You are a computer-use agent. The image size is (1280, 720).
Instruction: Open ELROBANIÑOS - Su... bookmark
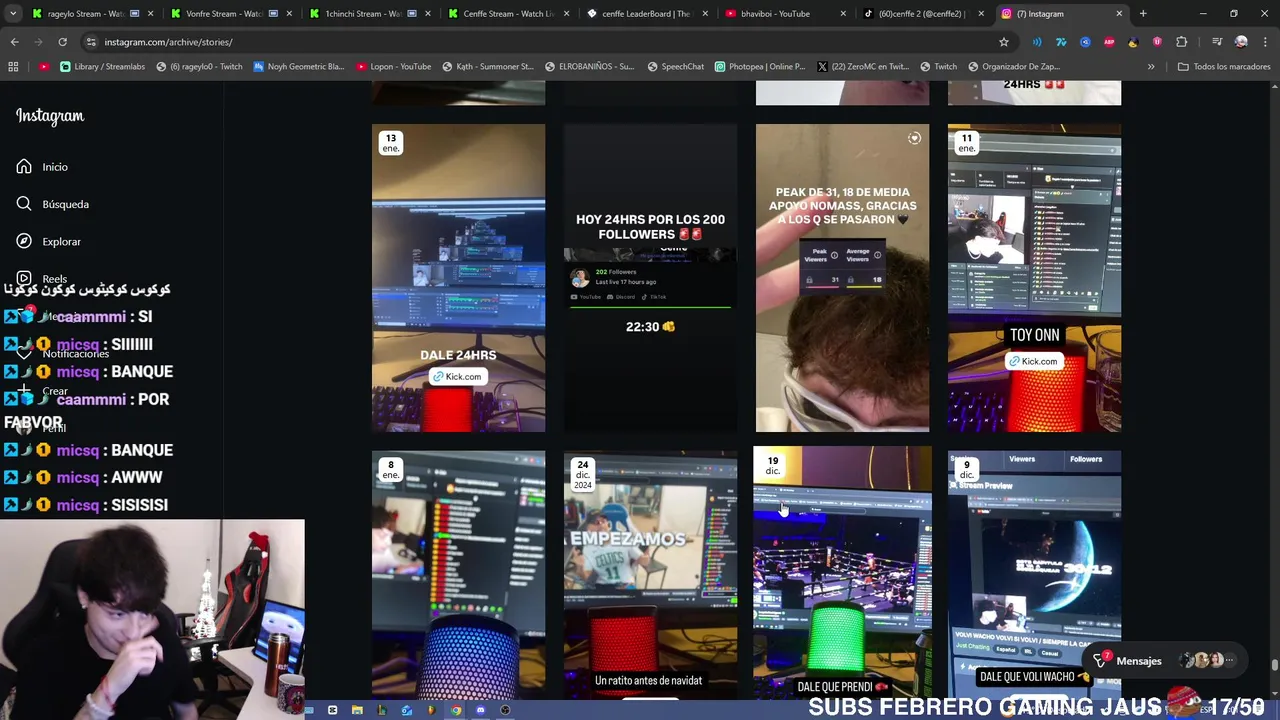tap(590, 67)
